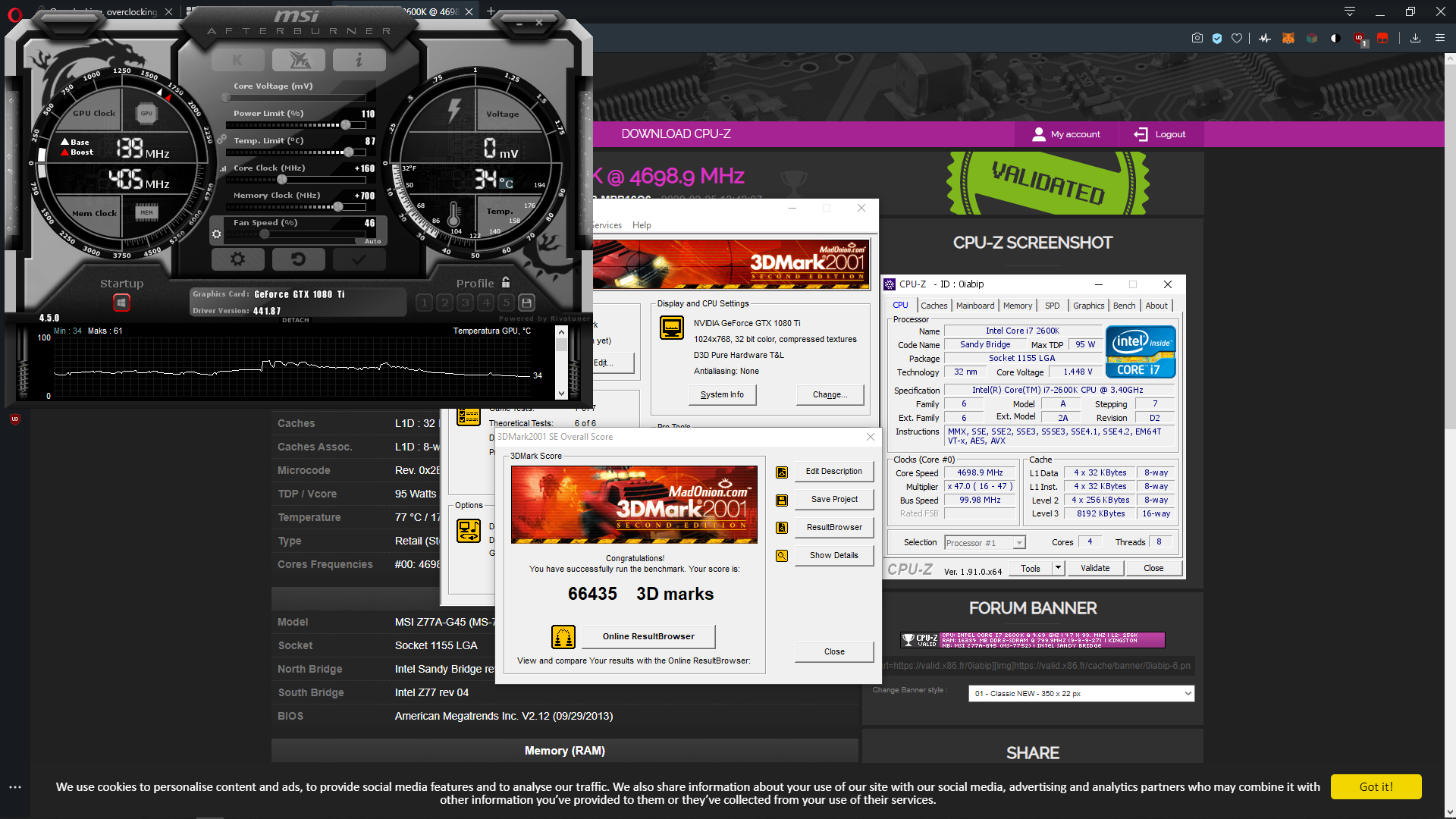Expand the CPU-Z Tools dropdown arrow
1456x819 pixels.
coord(1059,568)
